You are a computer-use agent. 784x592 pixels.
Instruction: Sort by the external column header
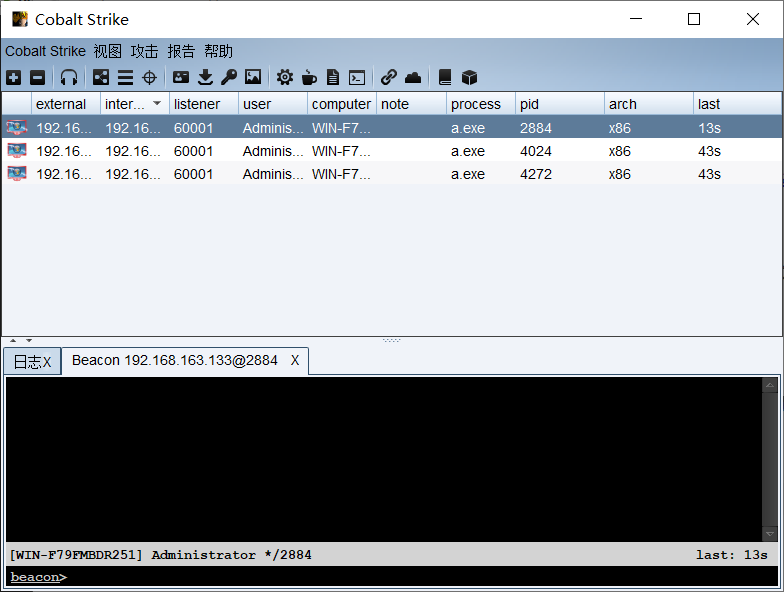click(x=66, y=104)
